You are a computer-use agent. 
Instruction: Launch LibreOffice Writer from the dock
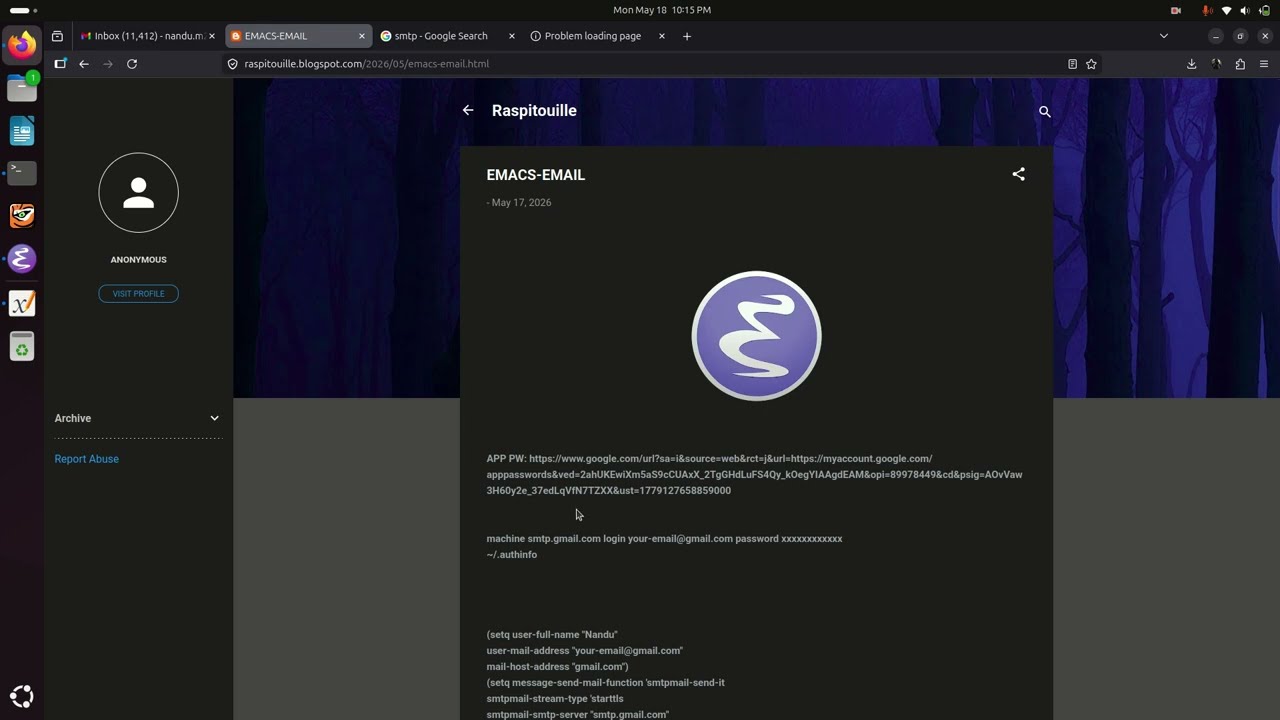22,131
